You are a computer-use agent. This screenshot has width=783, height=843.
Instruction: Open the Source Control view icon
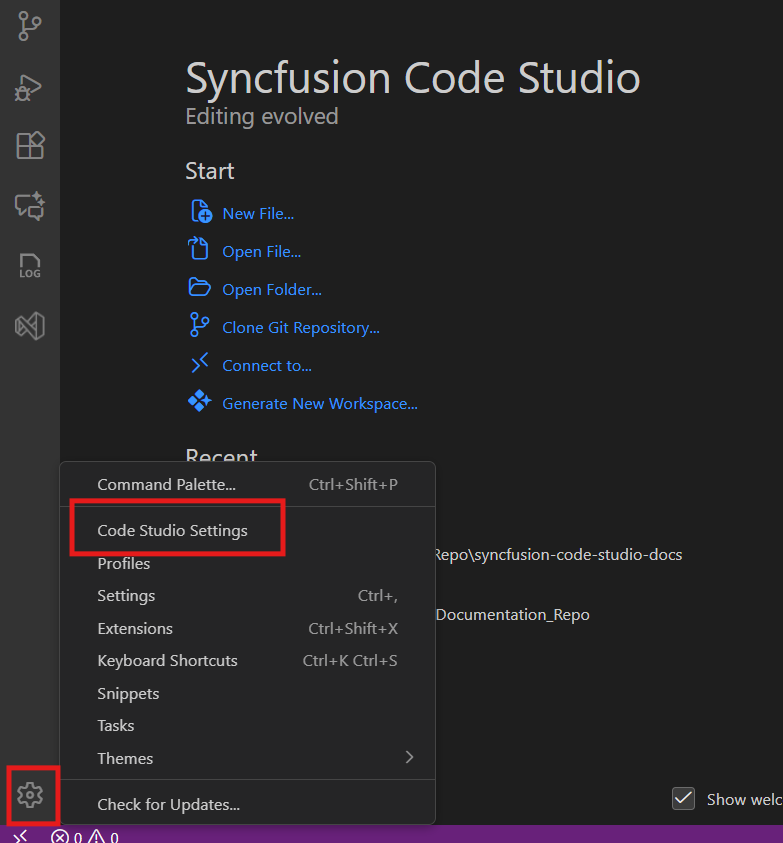click(30, 26)
